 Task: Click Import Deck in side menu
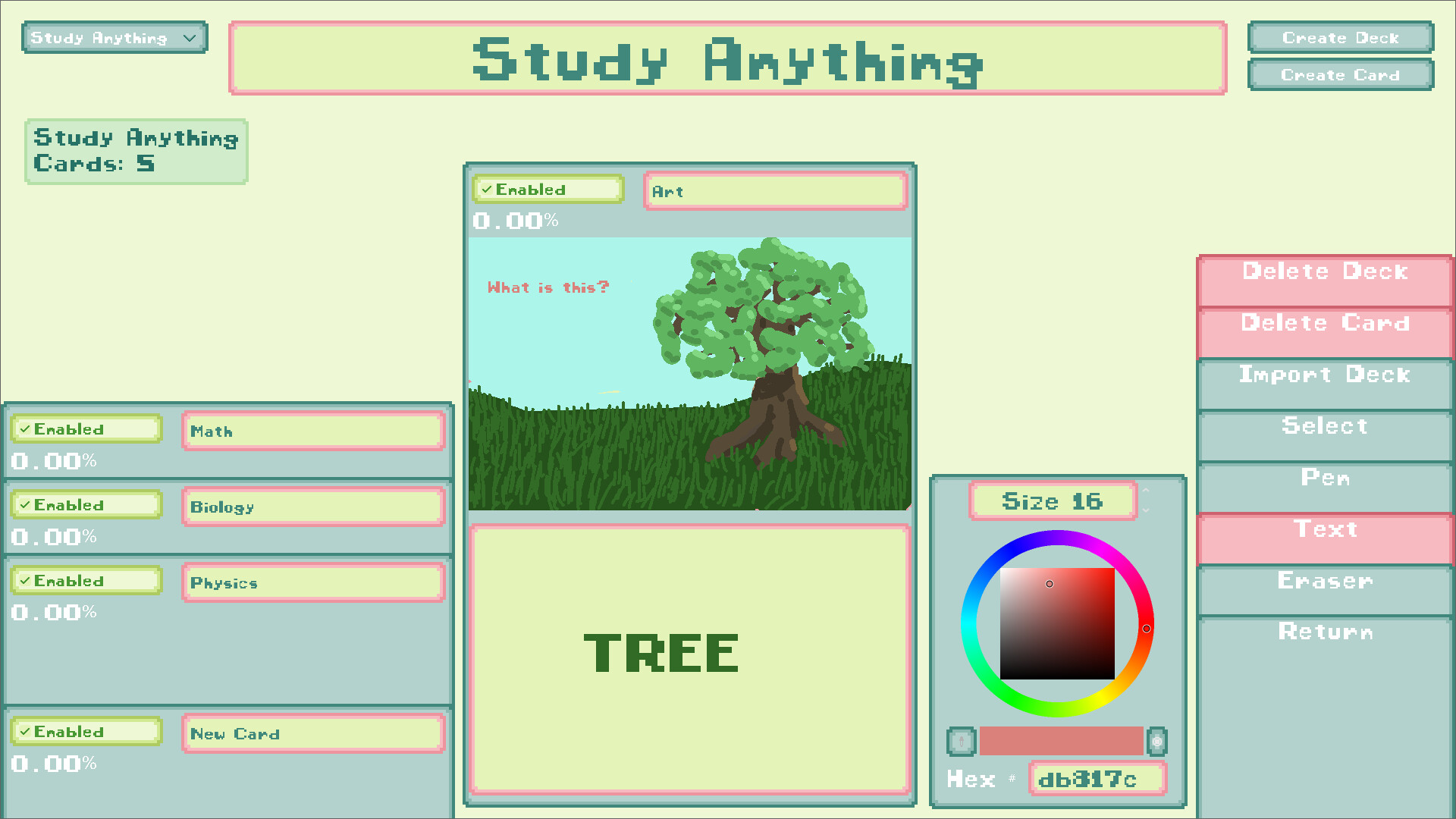tap(1325, 383)
